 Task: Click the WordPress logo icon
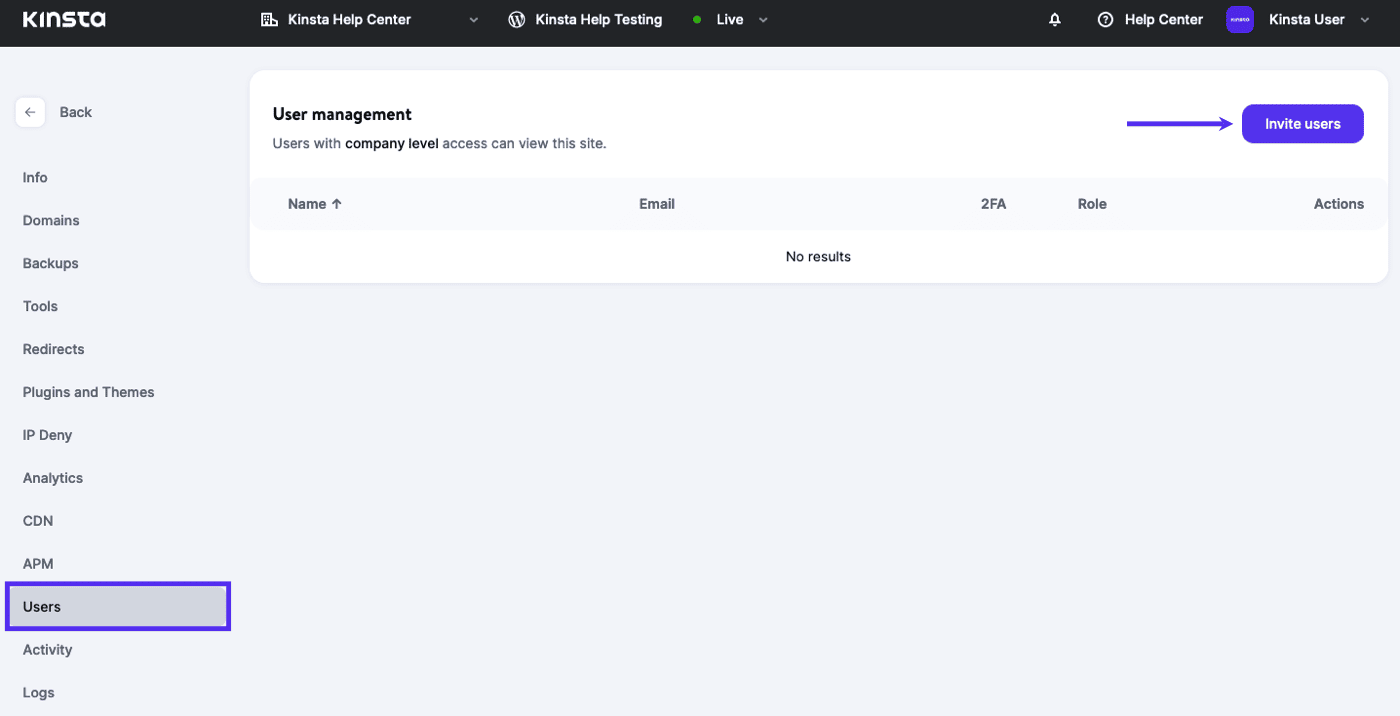coord(516,20)
